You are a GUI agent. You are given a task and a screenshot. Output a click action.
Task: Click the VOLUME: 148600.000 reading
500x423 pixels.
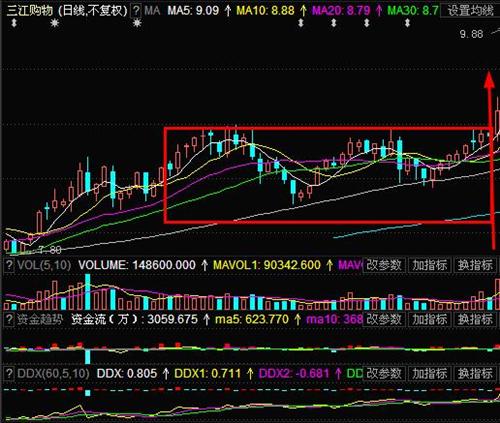[137, 265]
